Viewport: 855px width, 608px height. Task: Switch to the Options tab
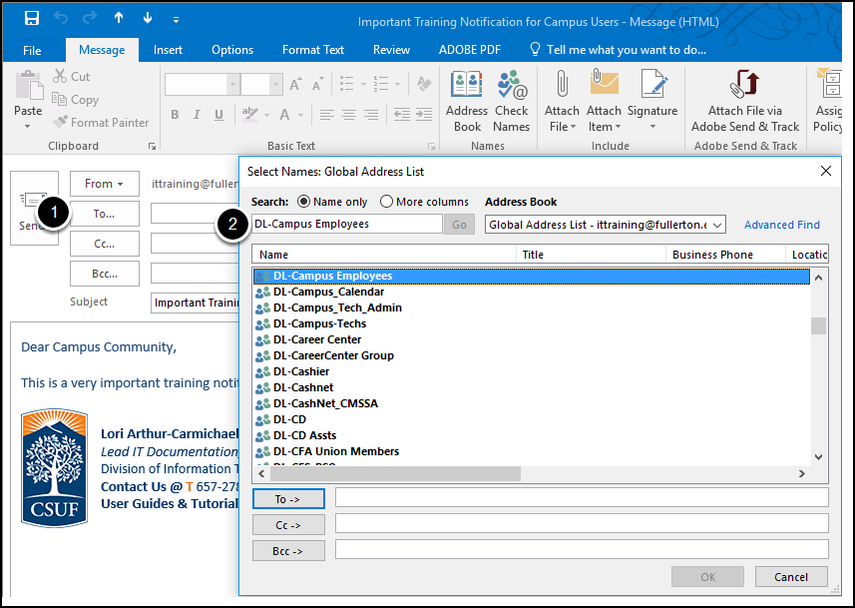(232, 50)
